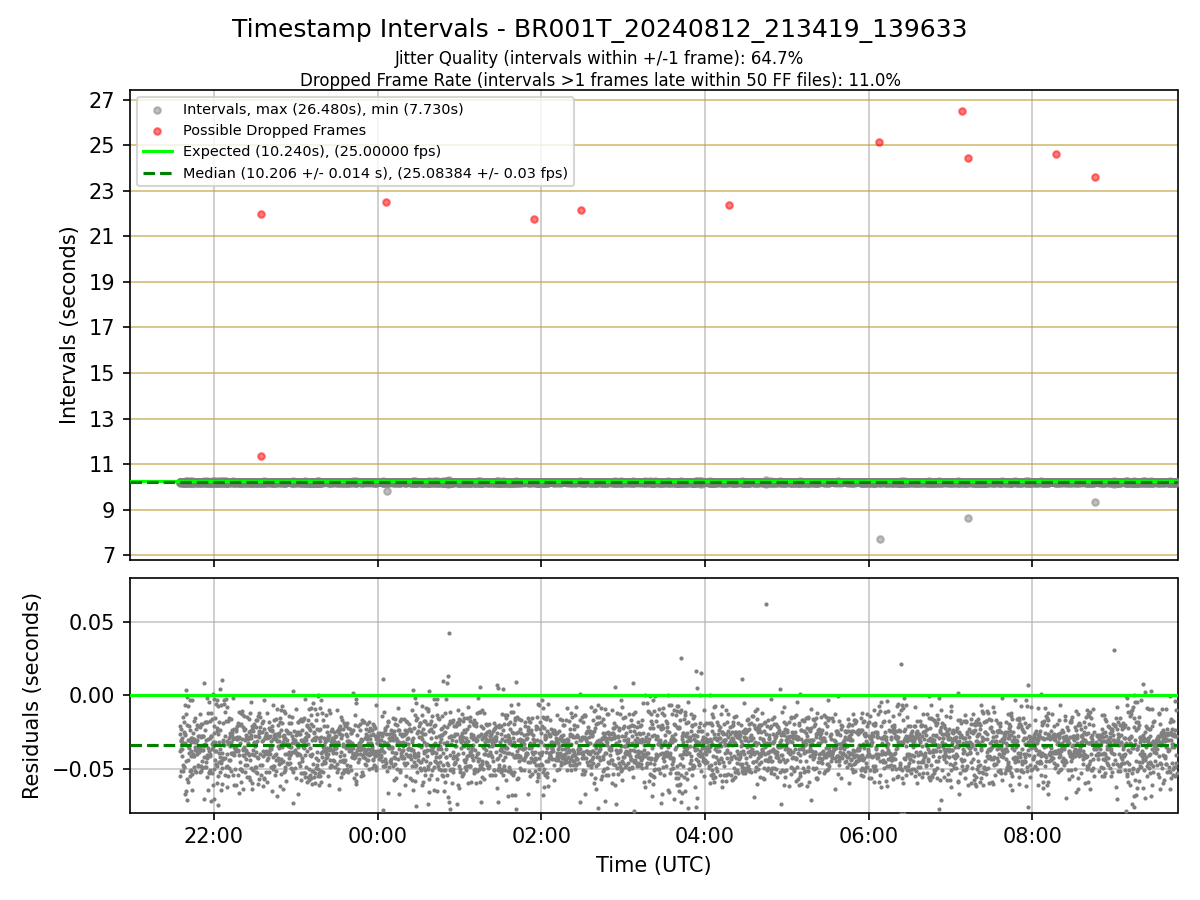Click the residual outlier near 0.02 after 06:00
Screen dimensions: 1200x900
pyautogui.click(x=900, y=664)
